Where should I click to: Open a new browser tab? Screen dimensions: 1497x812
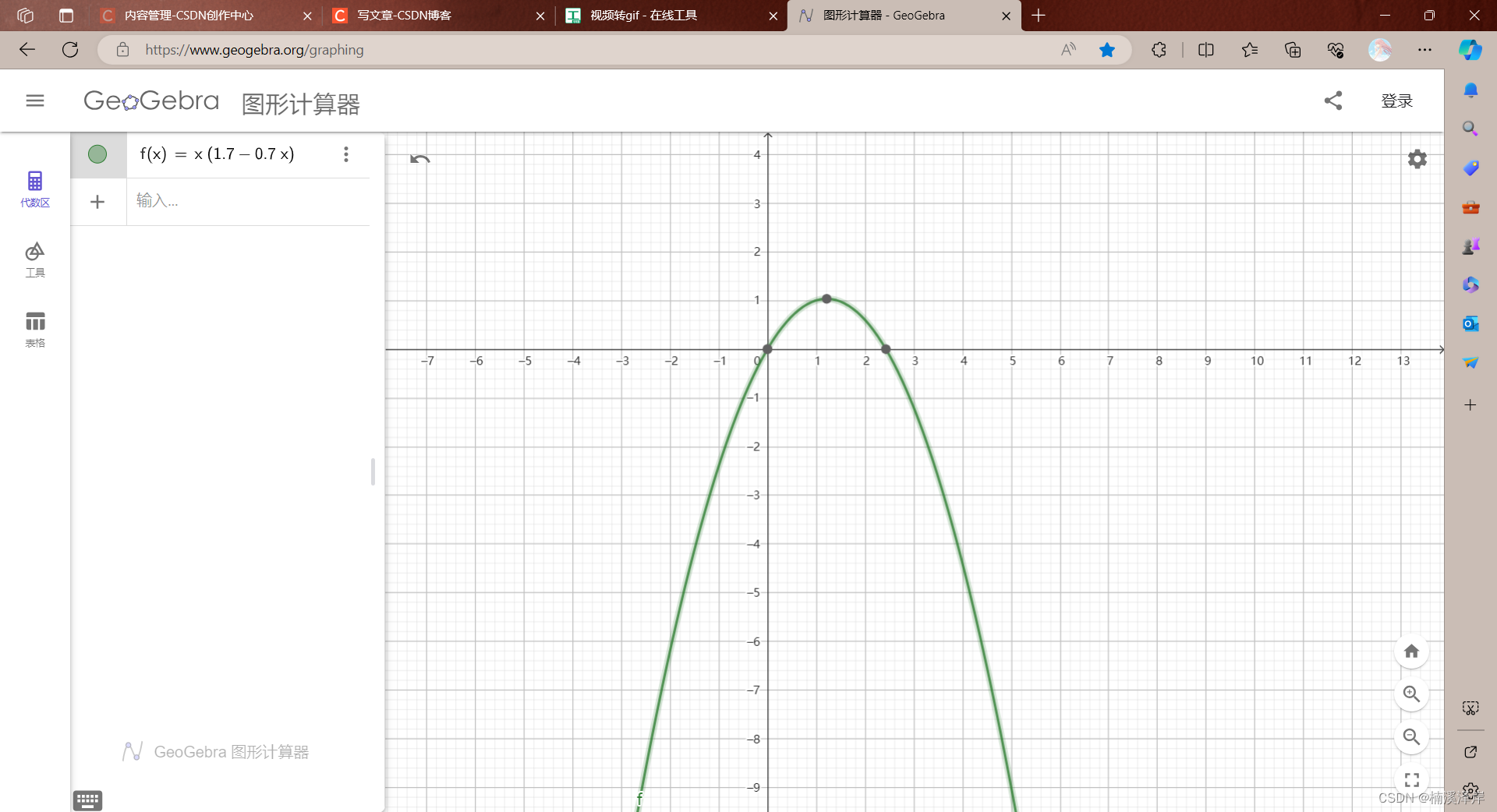coord(1039,16)
